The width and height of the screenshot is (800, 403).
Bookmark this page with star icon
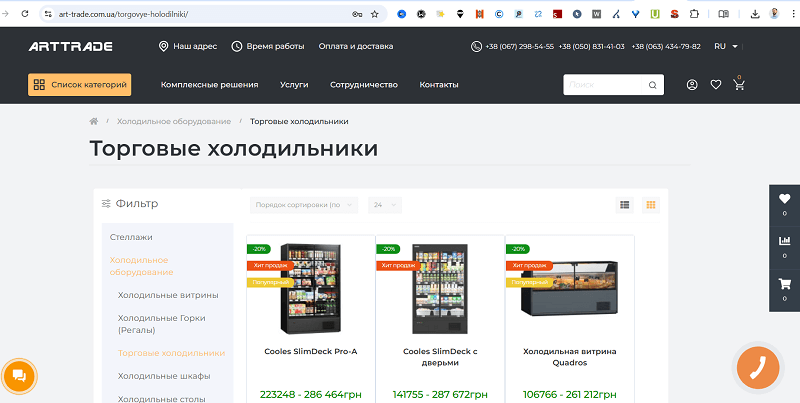374,14
